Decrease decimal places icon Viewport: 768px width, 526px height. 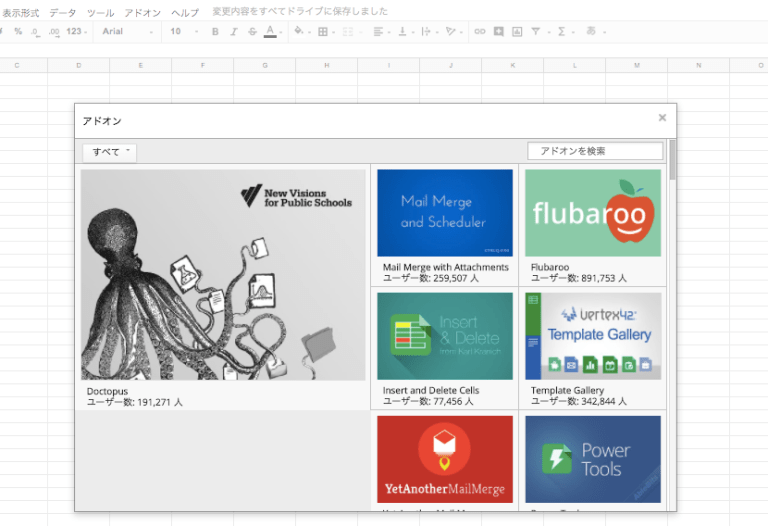tap(35, 32)
